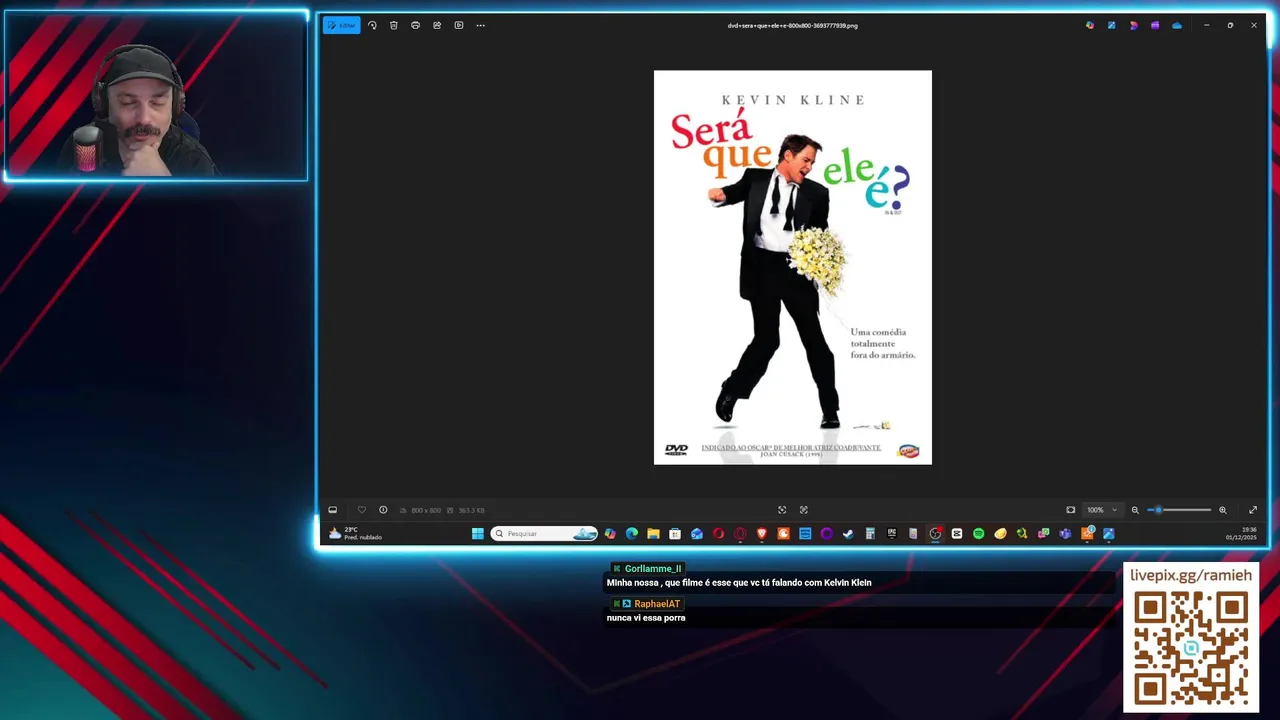Click the file name in the title bar
Viewport: 1280px width, 720px height.
pyautogui.click(x=793, y=25)
